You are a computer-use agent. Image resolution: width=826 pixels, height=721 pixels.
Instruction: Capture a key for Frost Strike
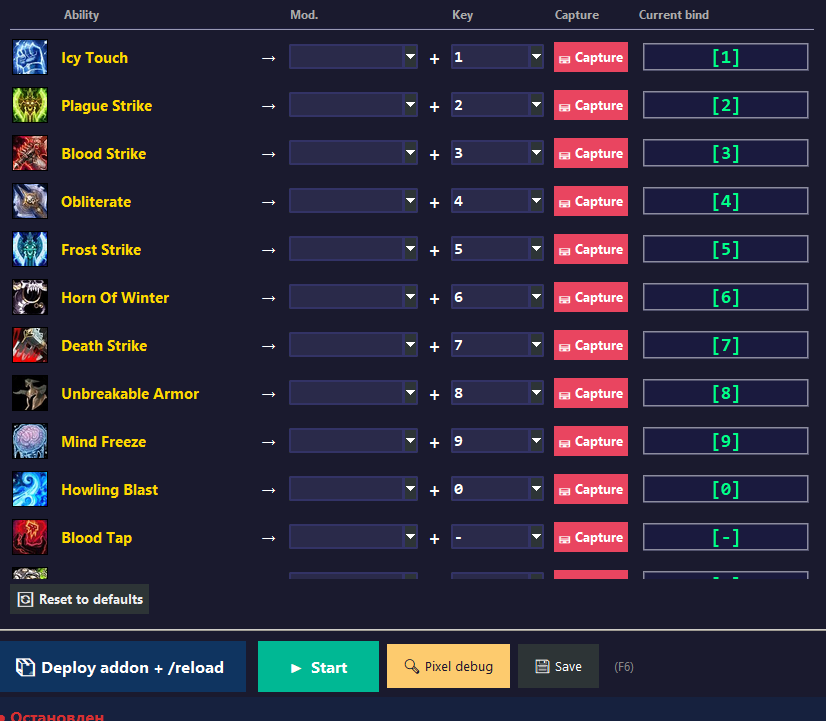pyautogui.click(x=591, y=249)
